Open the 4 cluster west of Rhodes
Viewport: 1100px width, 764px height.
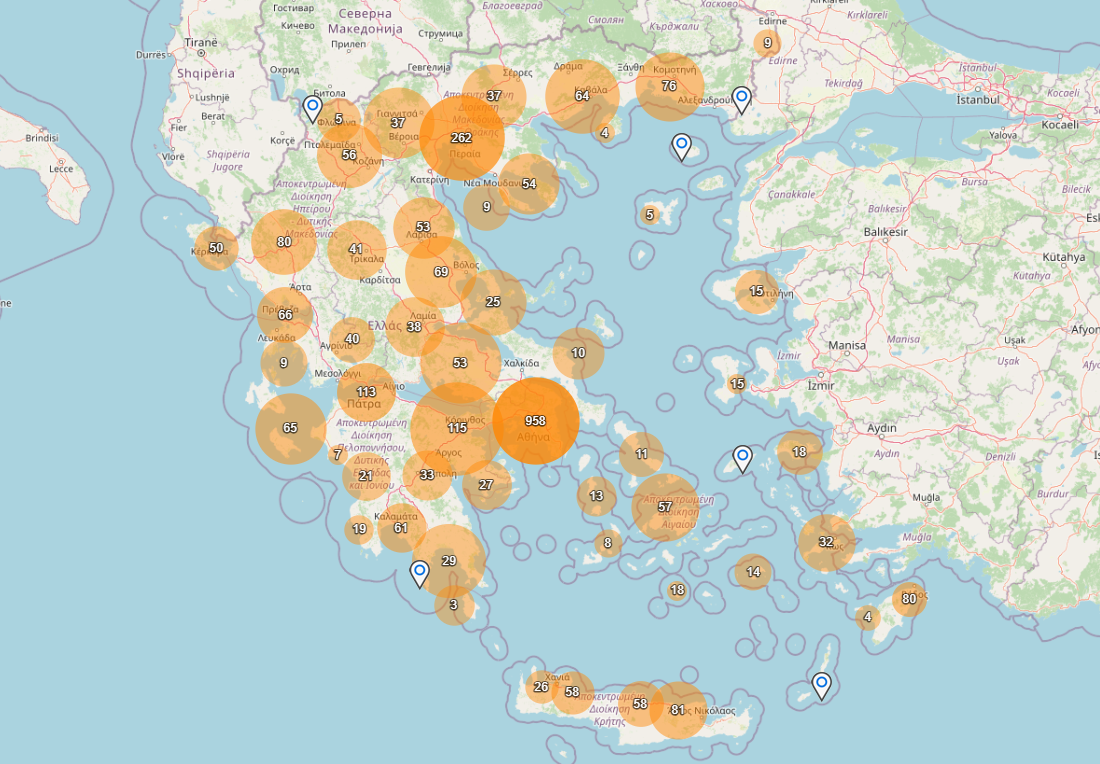(x=868, y=617)
